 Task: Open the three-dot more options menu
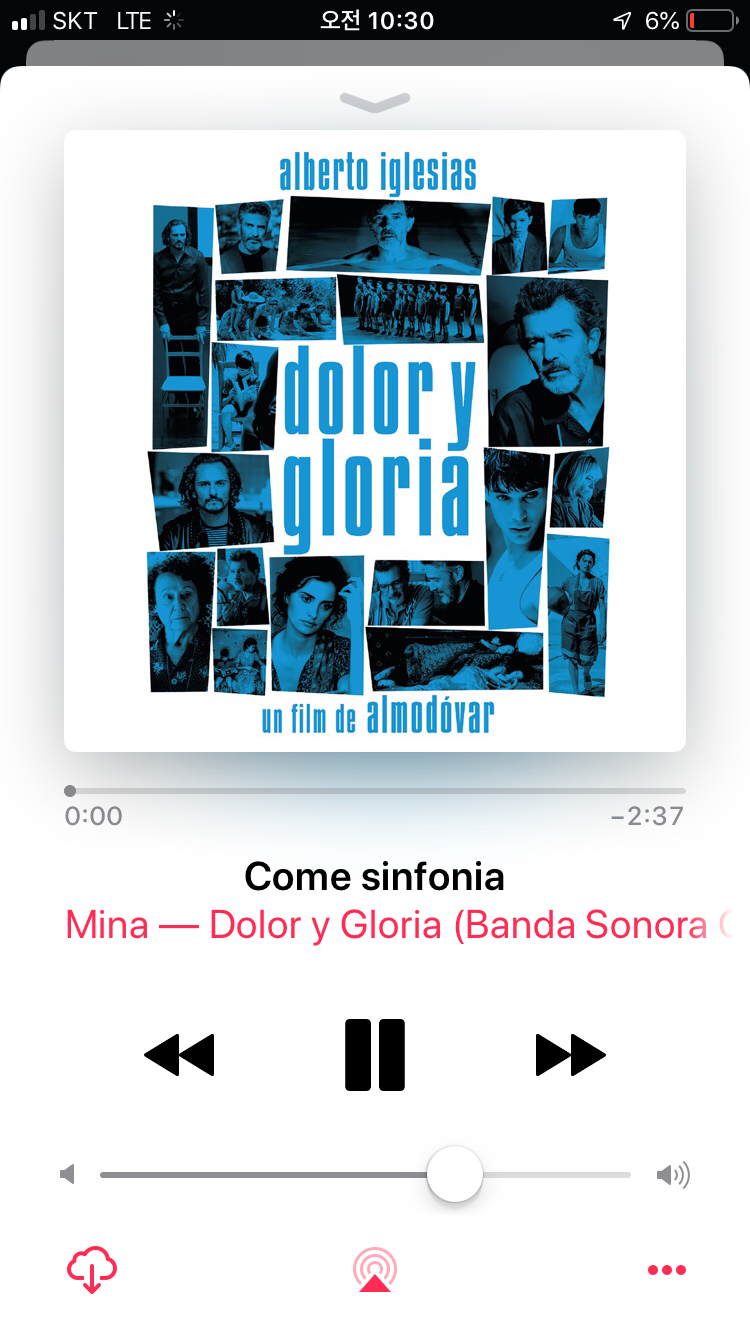coord(667,1270)
